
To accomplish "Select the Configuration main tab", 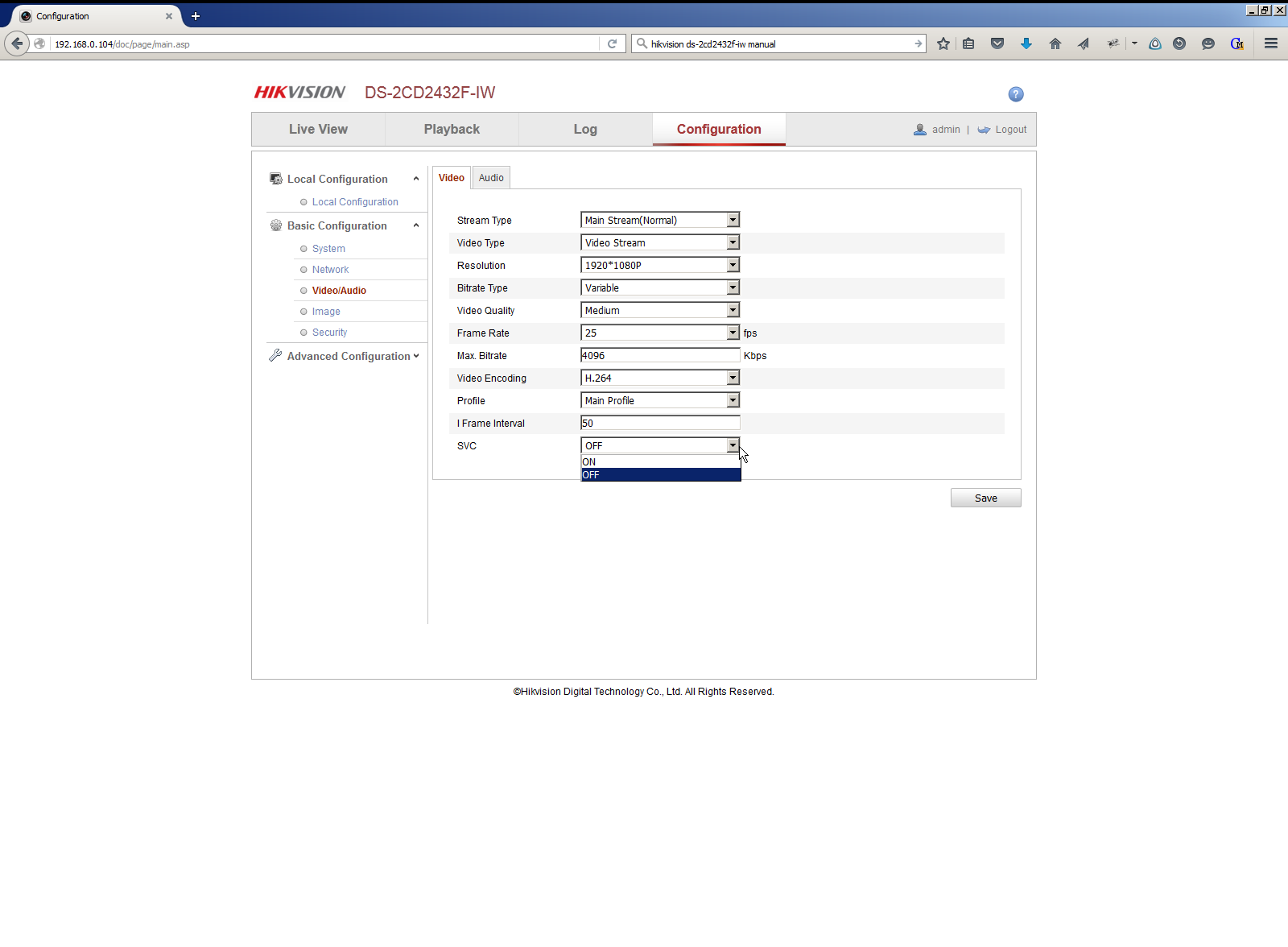I will coord(719,129).
